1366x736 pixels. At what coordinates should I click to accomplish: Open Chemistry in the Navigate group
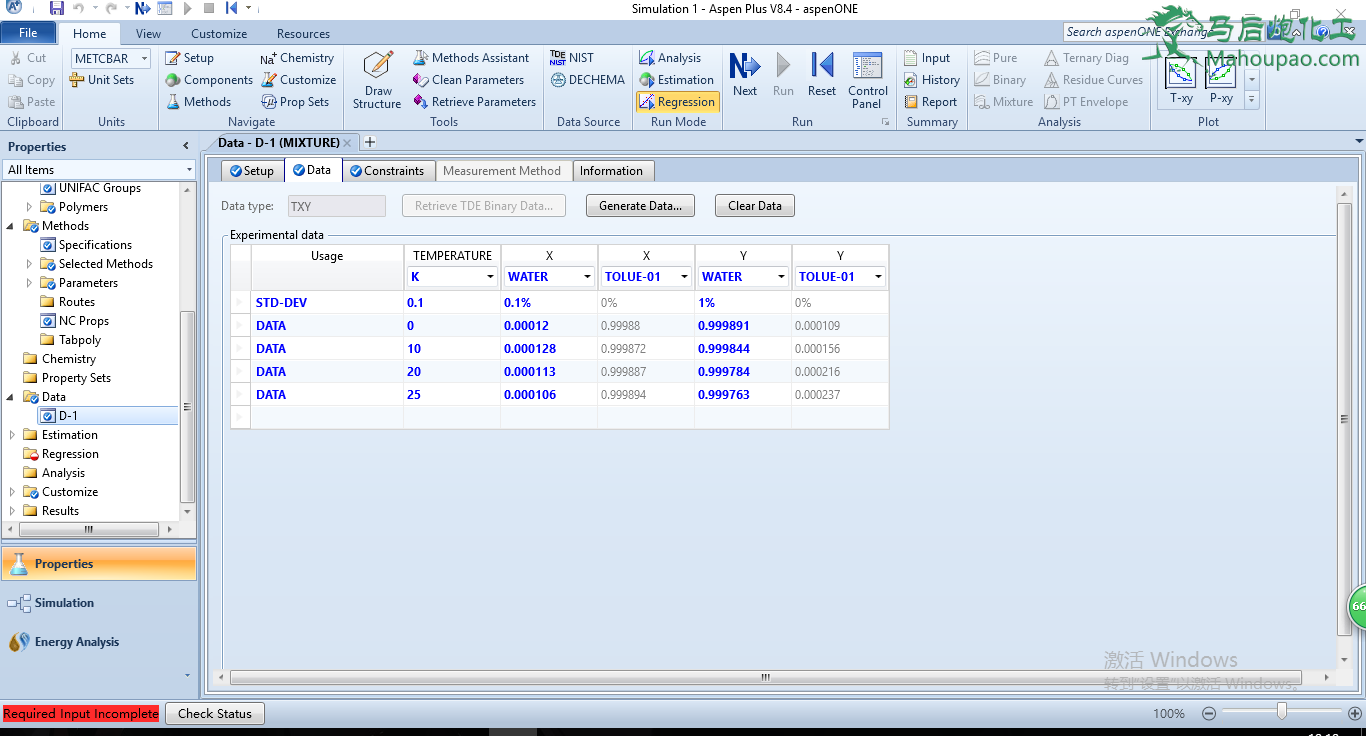click(297, 58)
